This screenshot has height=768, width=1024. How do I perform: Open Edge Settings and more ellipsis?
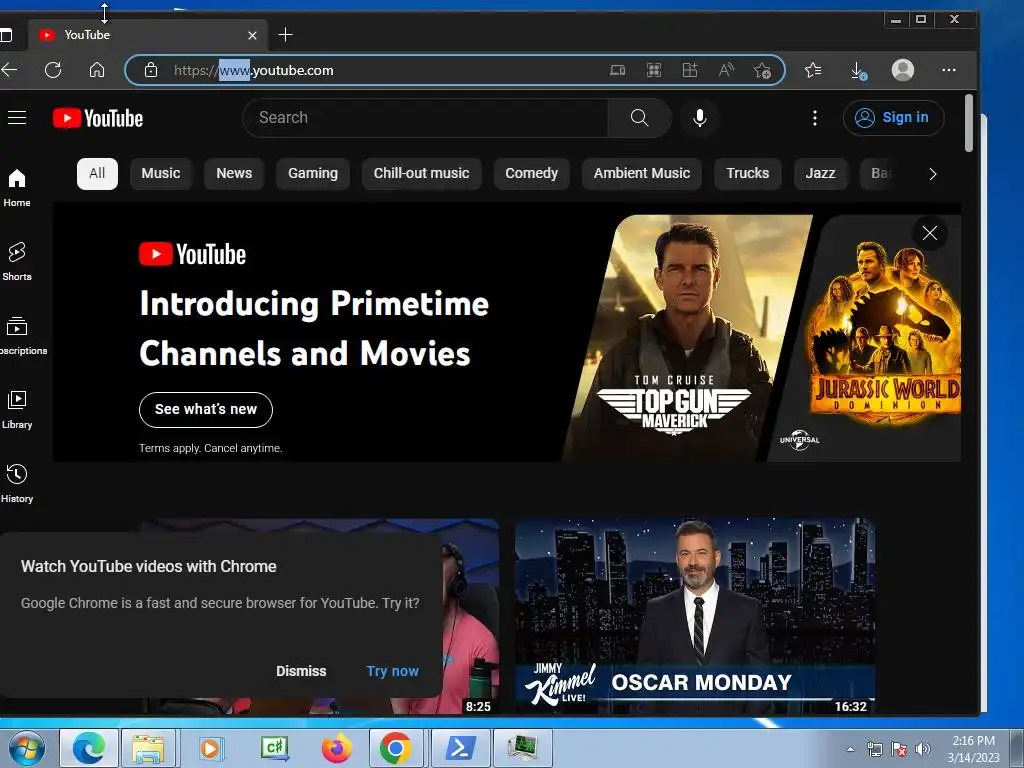coord(949,70)
